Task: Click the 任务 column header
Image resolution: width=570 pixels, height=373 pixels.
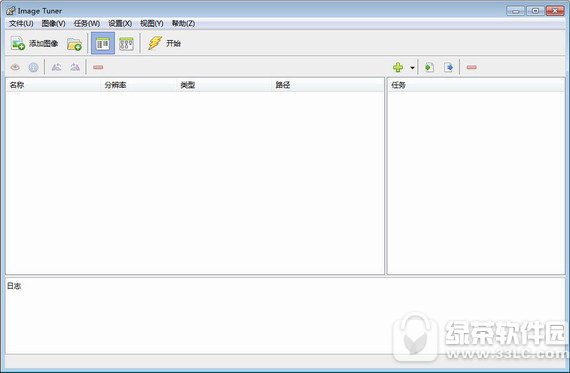Action: (476, 85)
